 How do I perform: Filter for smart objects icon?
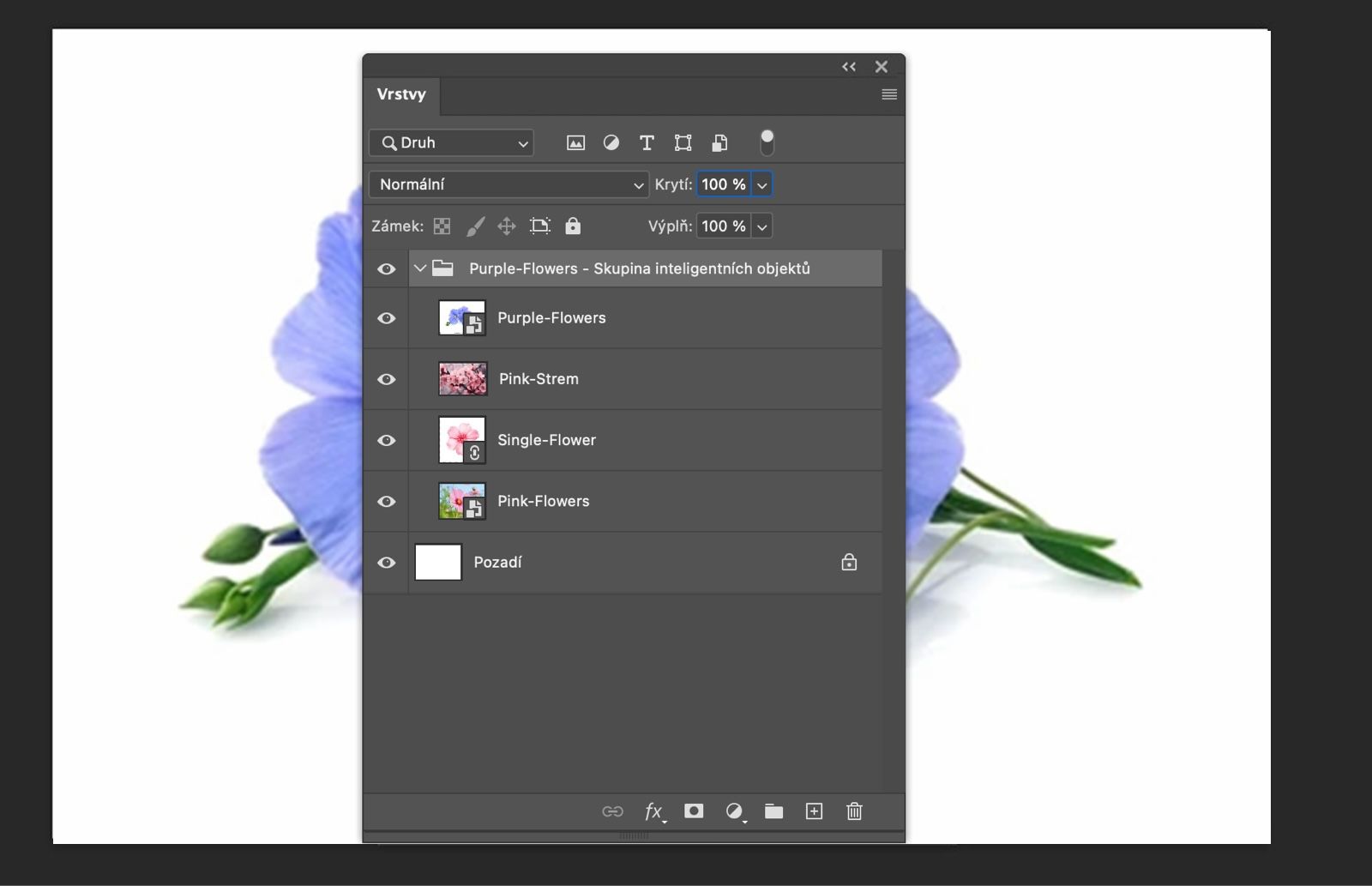[719, 143]
